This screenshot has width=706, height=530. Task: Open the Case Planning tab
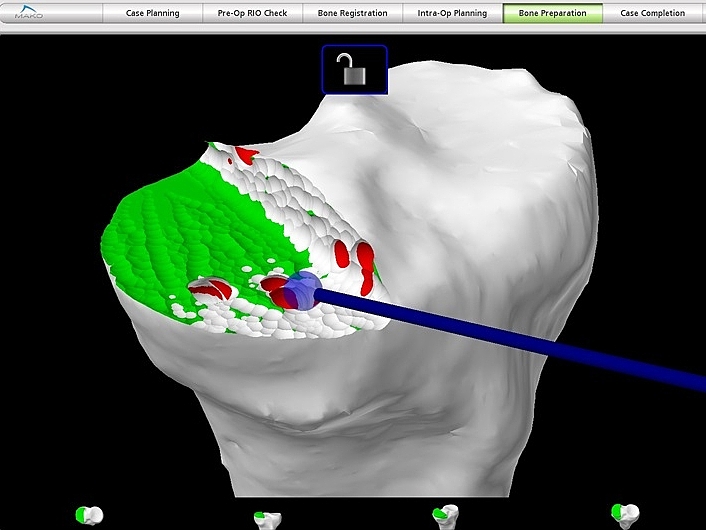pos(153,14)
